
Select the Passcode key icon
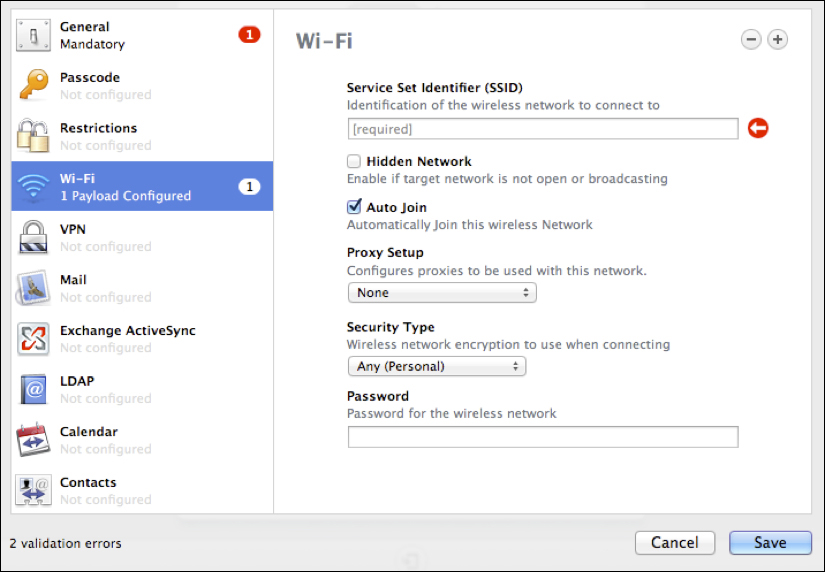34,85
